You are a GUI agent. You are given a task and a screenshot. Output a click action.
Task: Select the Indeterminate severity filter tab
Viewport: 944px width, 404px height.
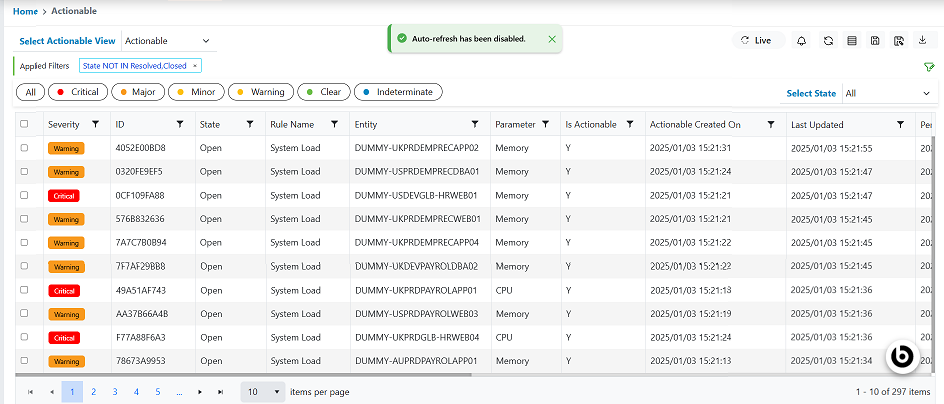[397, 92]
